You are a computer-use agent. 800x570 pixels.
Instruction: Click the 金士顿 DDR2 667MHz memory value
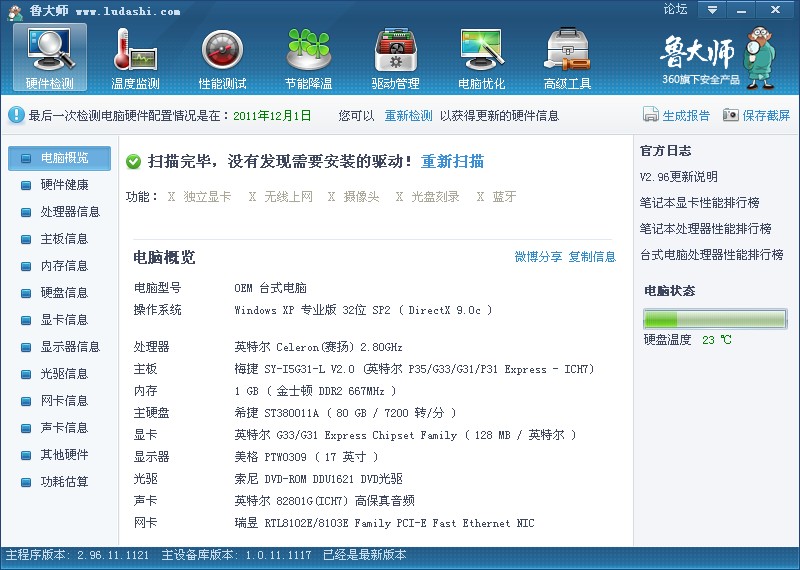click(x=315, y=391)
